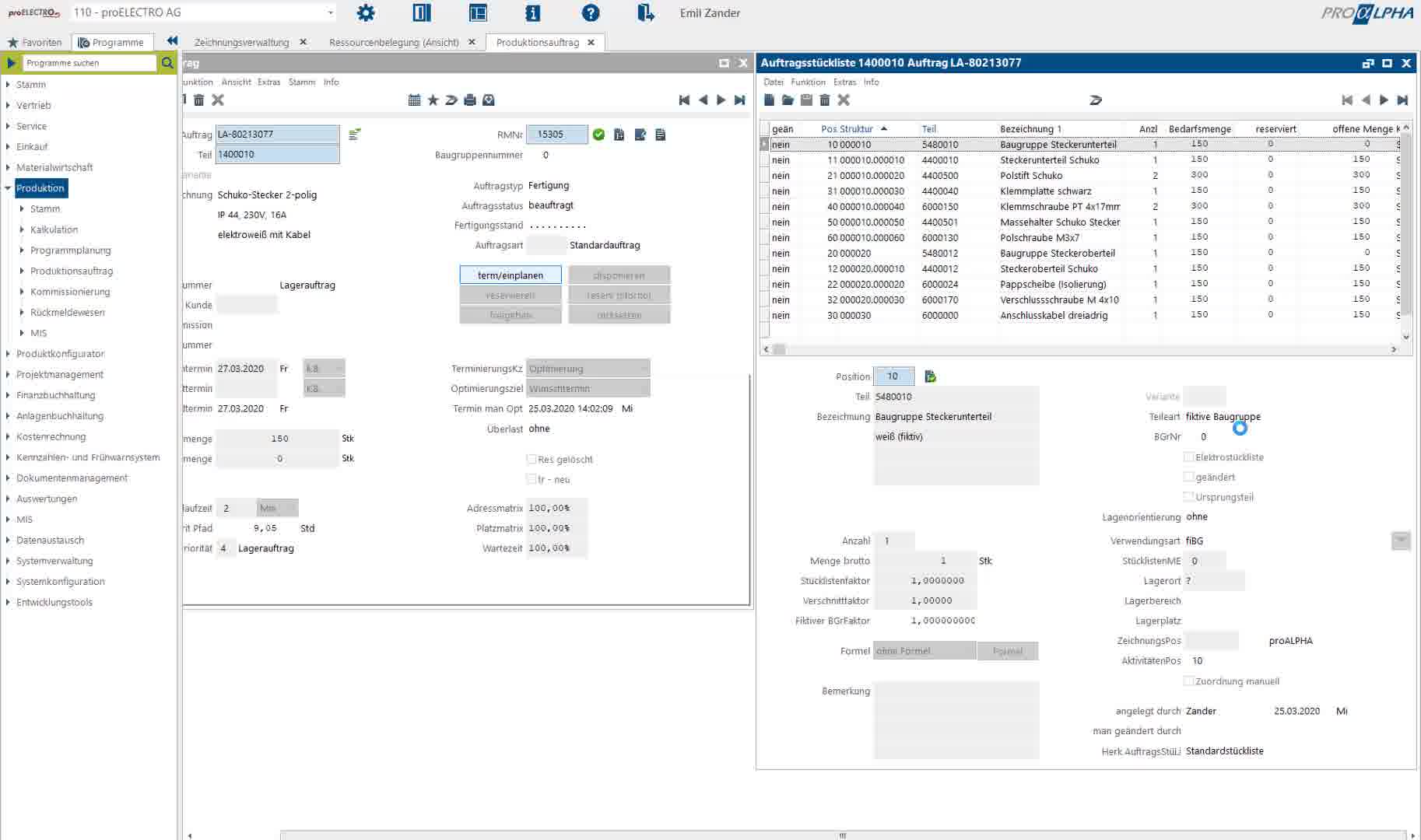Focus the Programme suchen search field
The height and width of the screenshot is (840, 1421).
(89, 63)
